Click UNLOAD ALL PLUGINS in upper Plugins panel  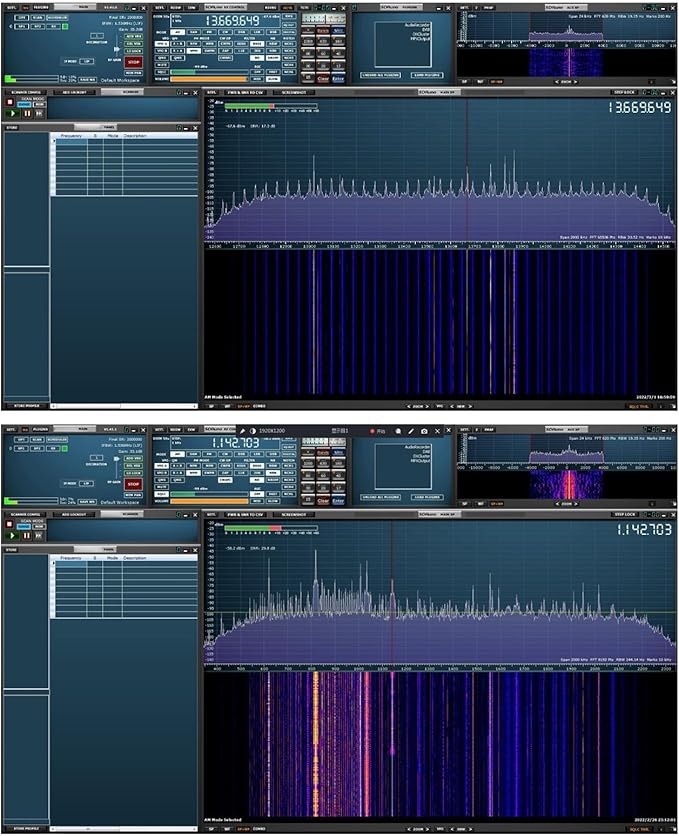[x=381, y=75]
